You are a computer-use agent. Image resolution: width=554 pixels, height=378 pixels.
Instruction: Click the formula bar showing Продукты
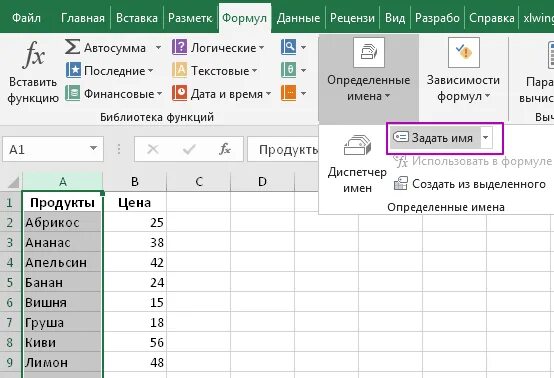tap(283, 149)
